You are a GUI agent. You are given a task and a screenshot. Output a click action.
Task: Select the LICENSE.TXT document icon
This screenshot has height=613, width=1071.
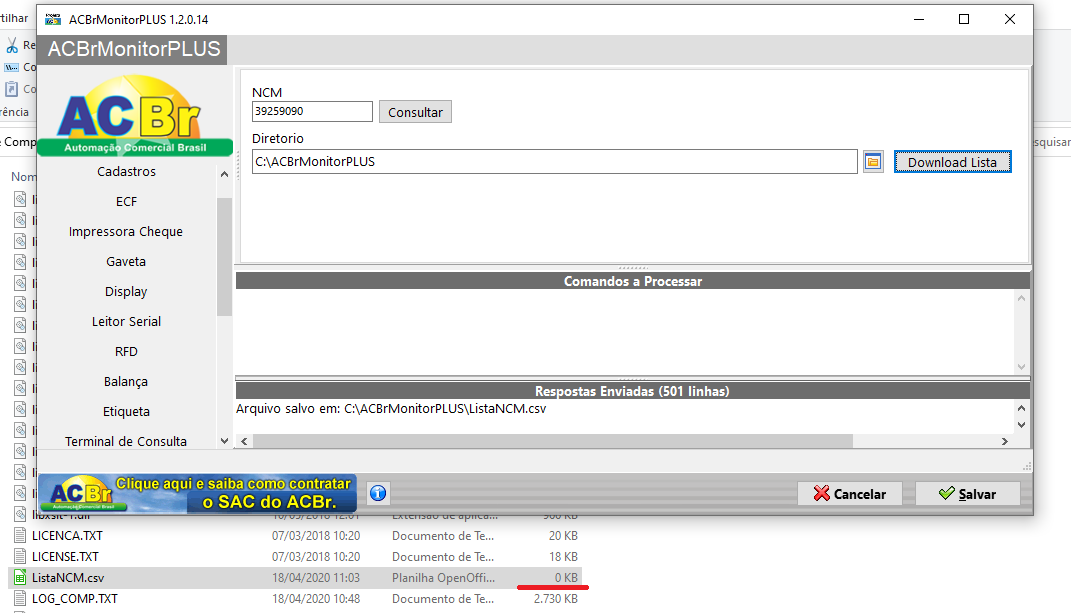coord(20,556)
